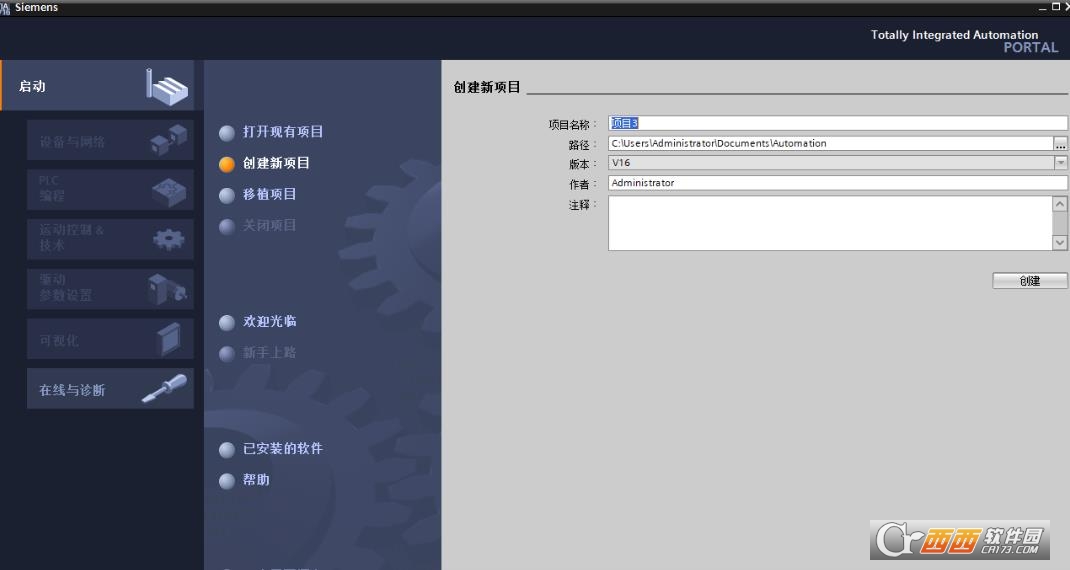This screenshot has width=1070, height=570.
Task: Open the 欢迎光临 link
Action: 270,321
